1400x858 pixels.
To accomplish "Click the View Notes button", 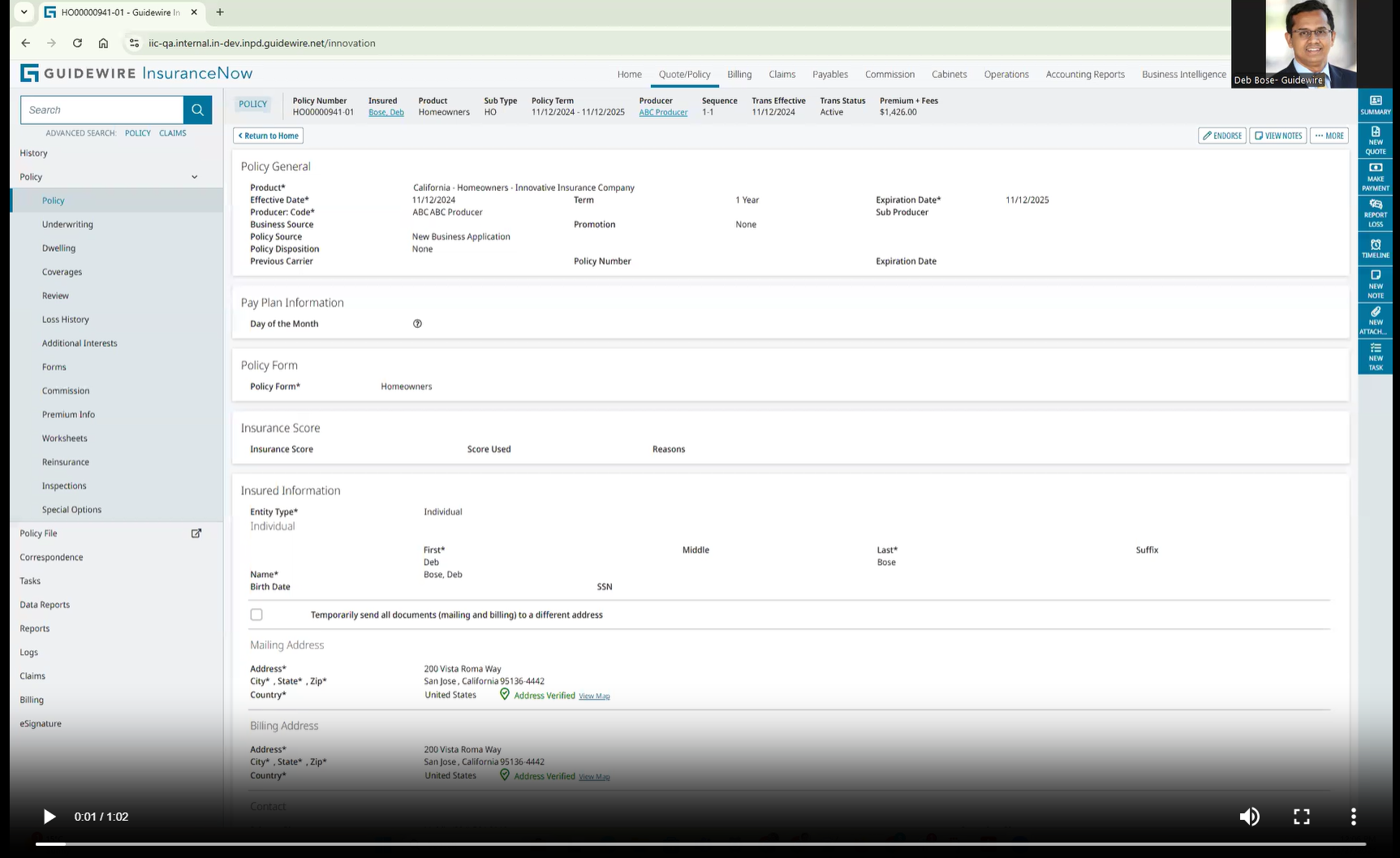I will (x=1277, y=136).
